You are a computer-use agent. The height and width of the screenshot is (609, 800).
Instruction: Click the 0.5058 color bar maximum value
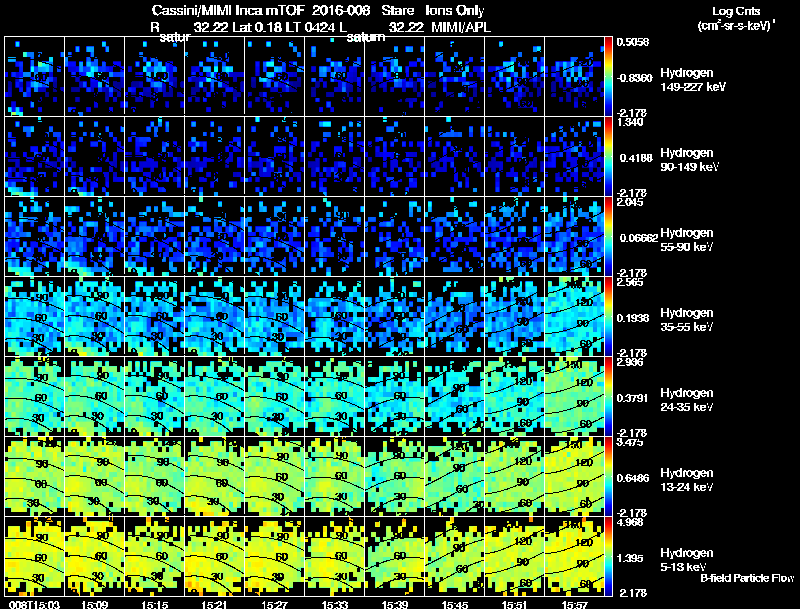(x=633, y=42)
